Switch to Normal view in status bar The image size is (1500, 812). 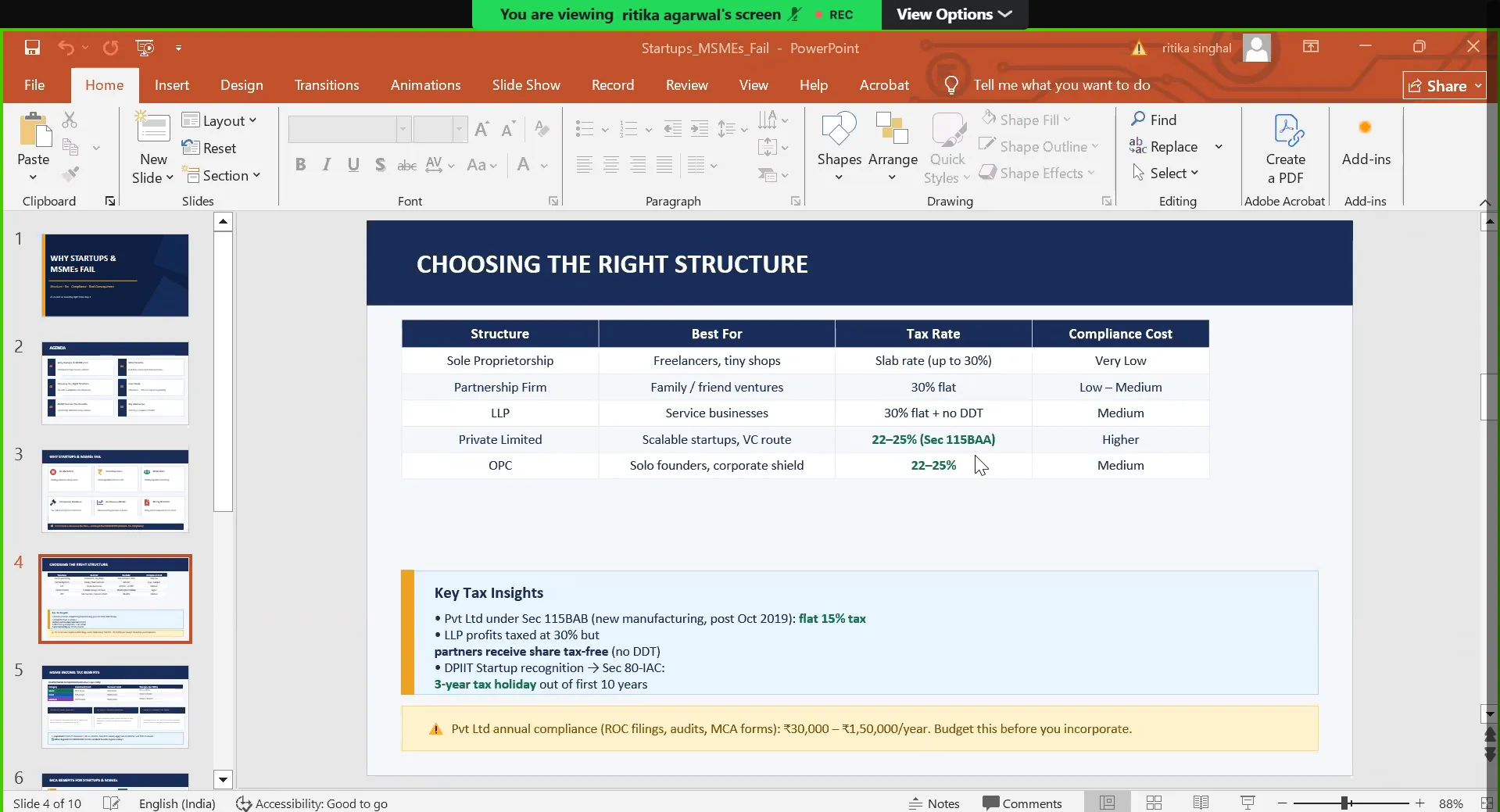click(x=1107, y=803)
